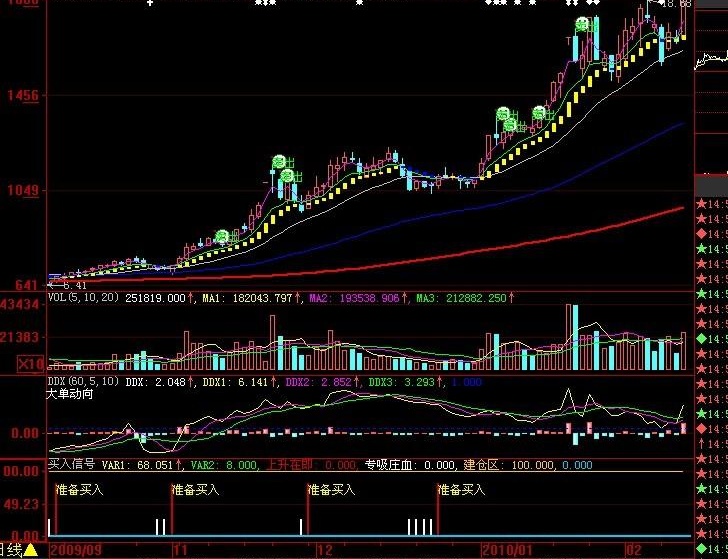Click the 1456 price axis label
The height and width of the screenshot is (559, 728).
point(23,96)
